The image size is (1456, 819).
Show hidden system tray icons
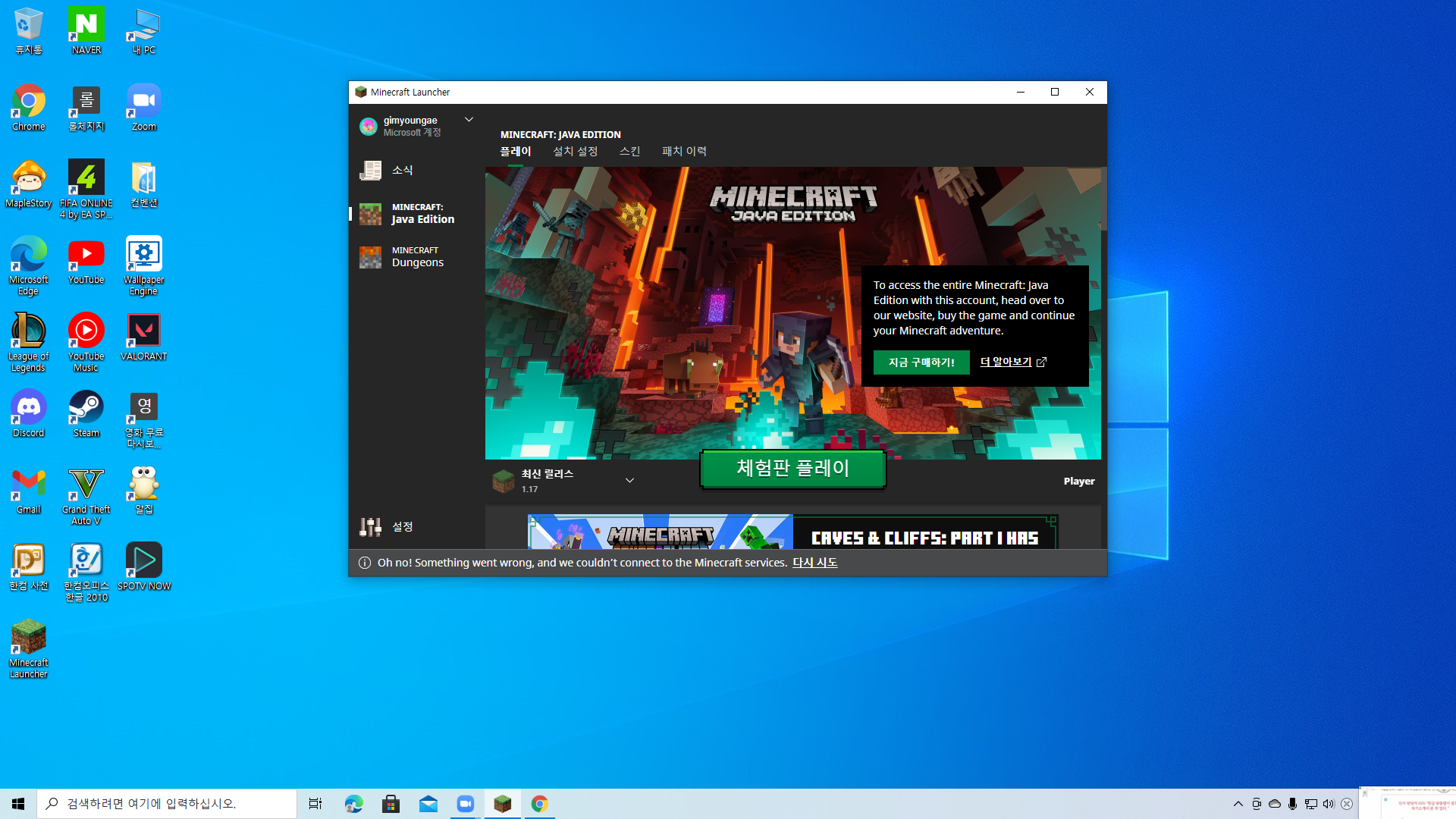[x=1238, y=804]
